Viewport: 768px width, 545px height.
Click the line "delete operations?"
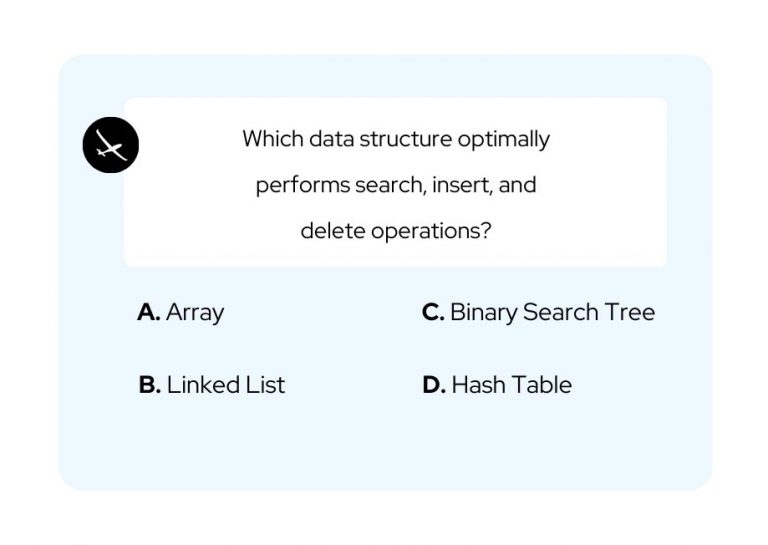coord(396,231)
